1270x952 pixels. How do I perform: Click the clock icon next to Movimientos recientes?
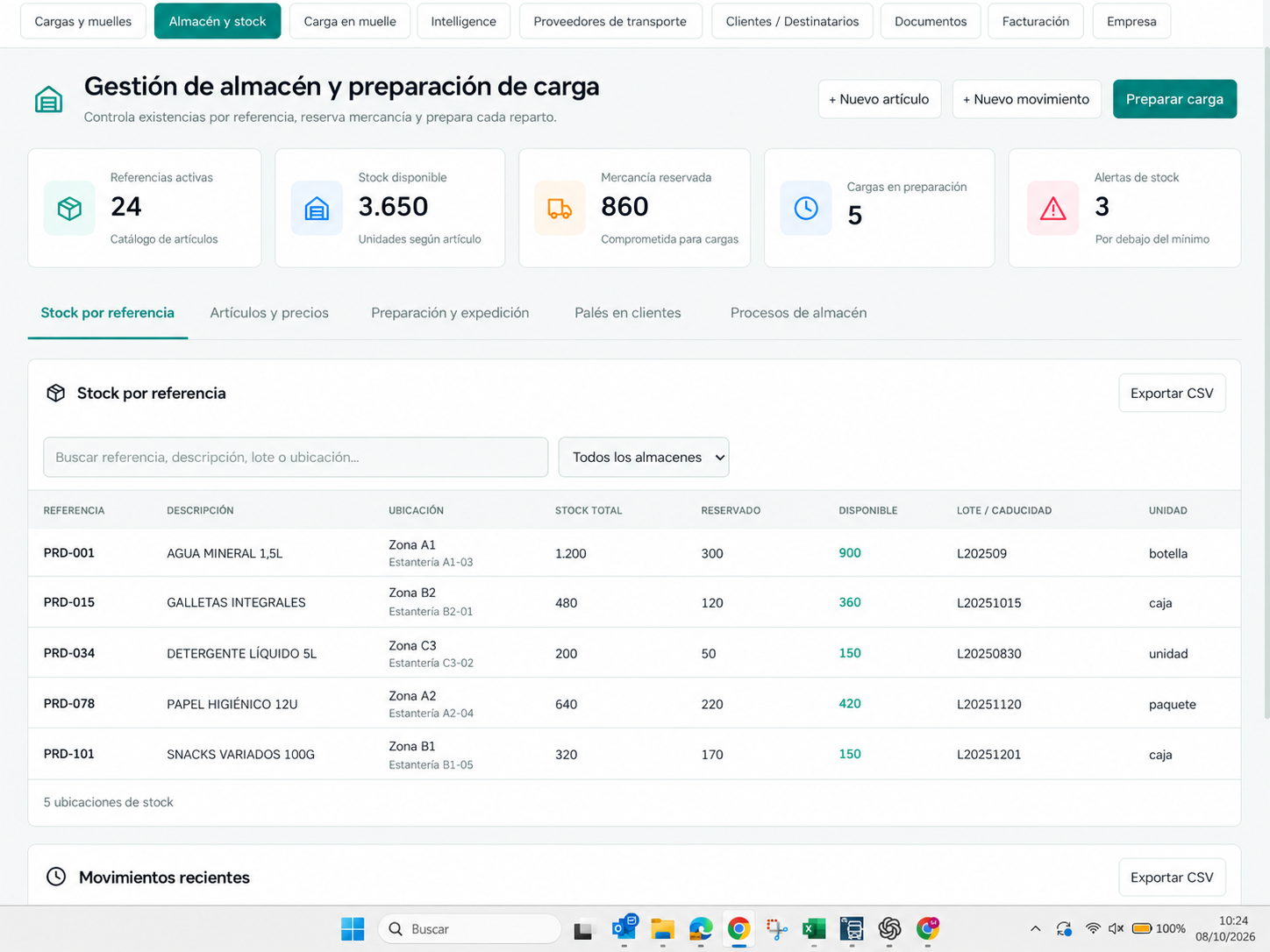[x=56, y=877]
